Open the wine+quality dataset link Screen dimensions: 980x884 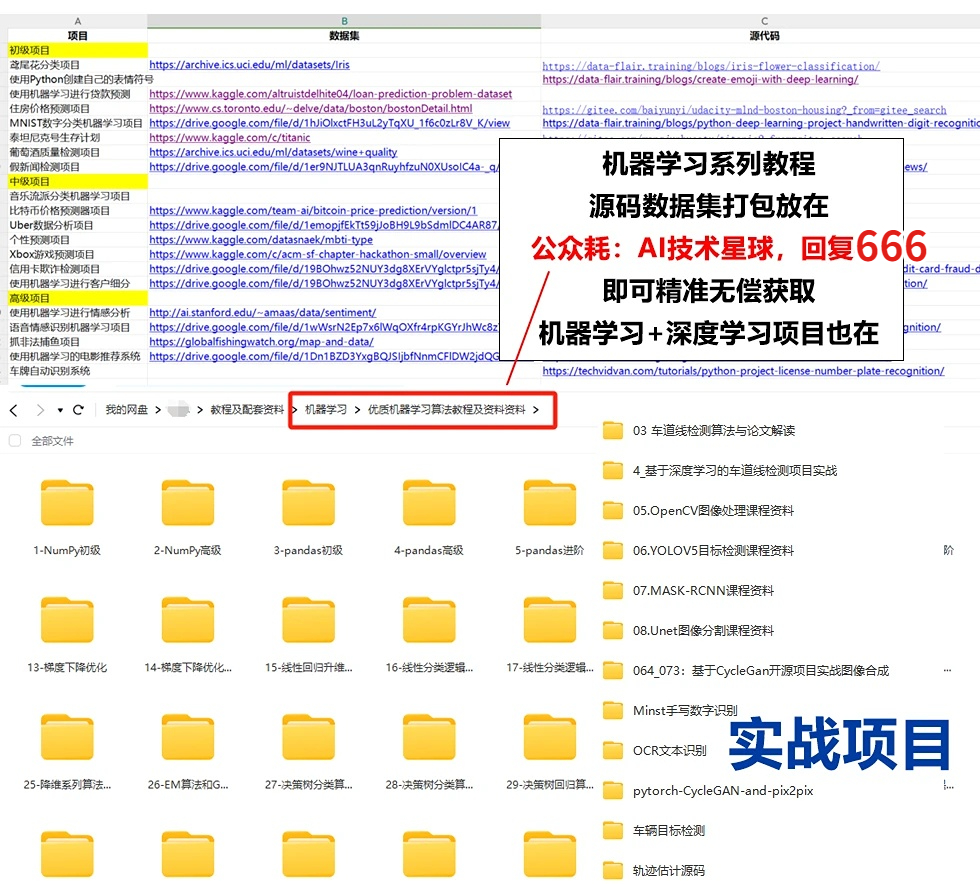coord(273,152)
